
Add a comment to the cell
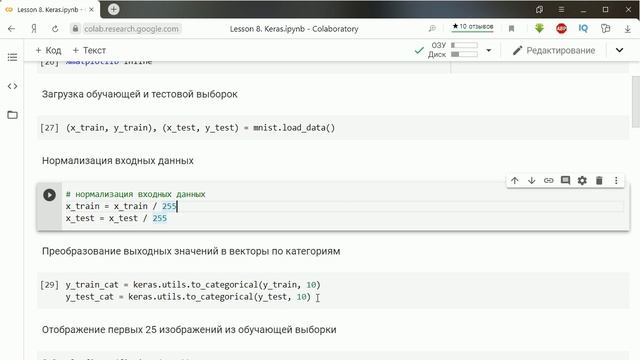[565, 180]
